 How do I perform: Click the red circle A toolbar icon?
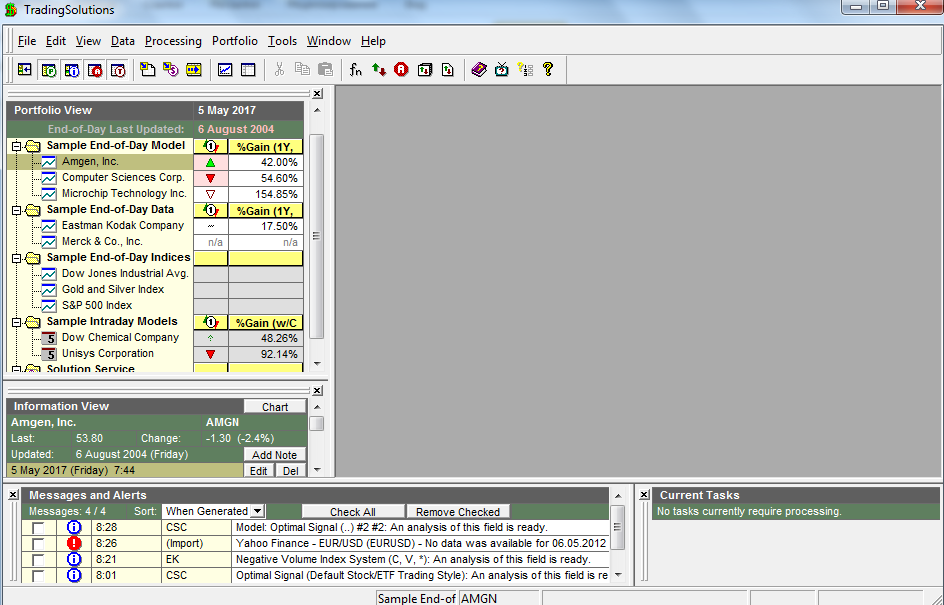pyautogui.click(x=401, y=70)
